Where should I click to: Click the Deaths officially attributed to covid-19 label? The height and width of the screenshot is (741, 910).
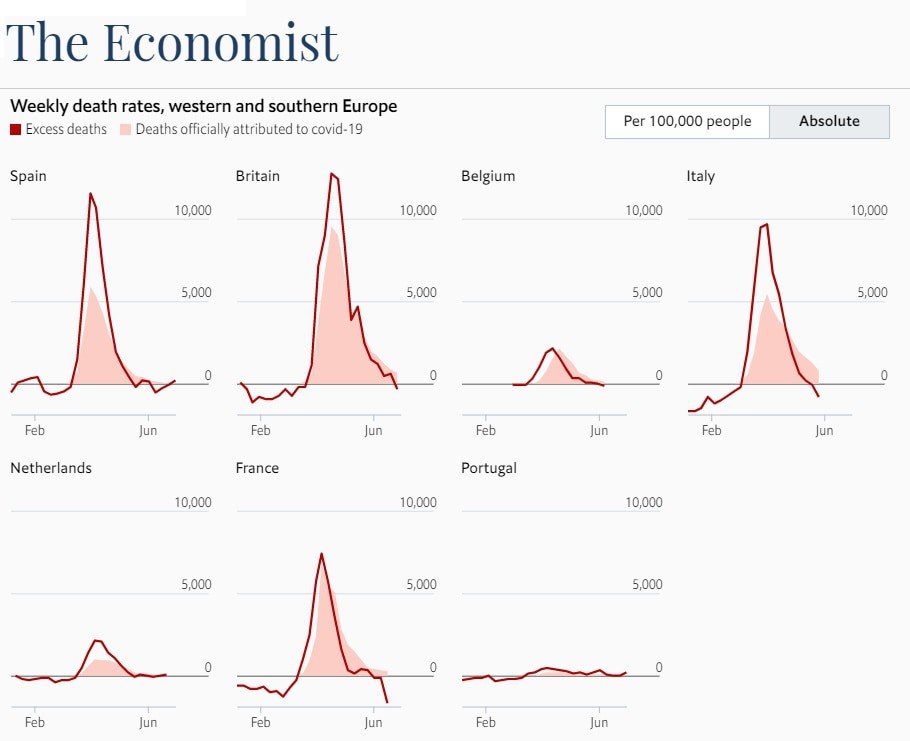(249, 129)
